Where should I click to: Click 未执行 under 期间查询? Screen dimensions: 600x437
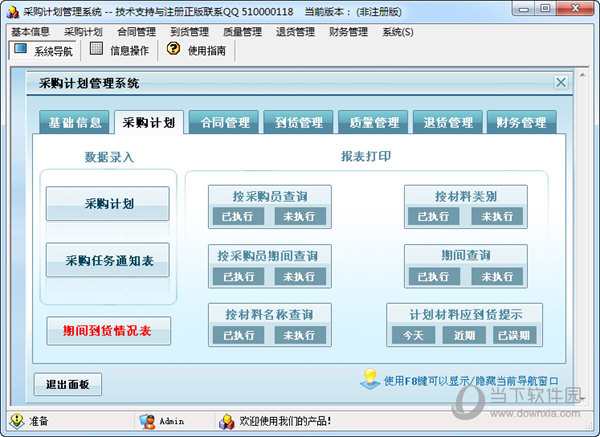(x=497, y=276)
